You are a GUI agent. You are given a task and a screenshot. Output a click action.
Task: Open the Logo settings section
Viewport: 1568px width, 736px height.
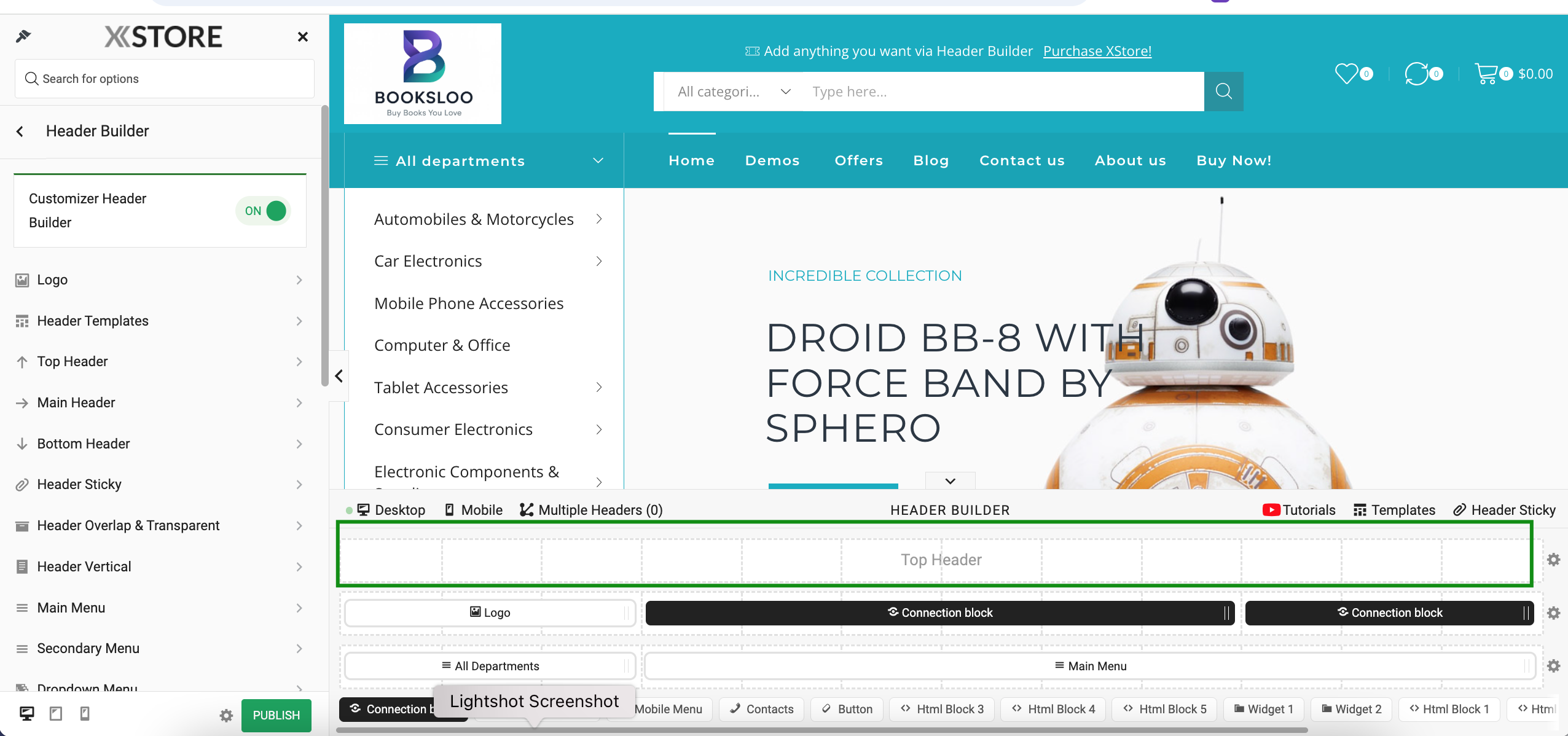[160, 280]
